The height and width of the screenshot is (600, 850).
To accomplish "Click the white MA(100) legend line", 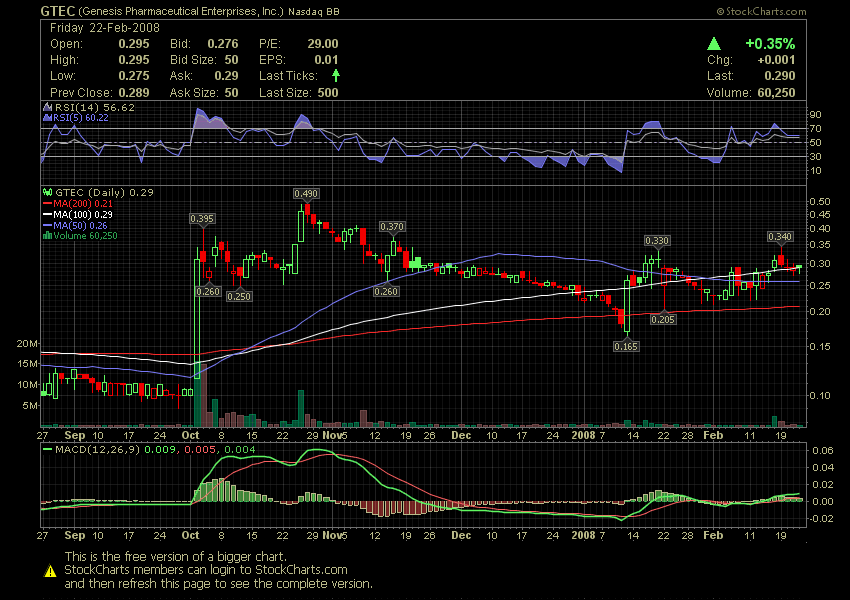I will click(46, 215).
